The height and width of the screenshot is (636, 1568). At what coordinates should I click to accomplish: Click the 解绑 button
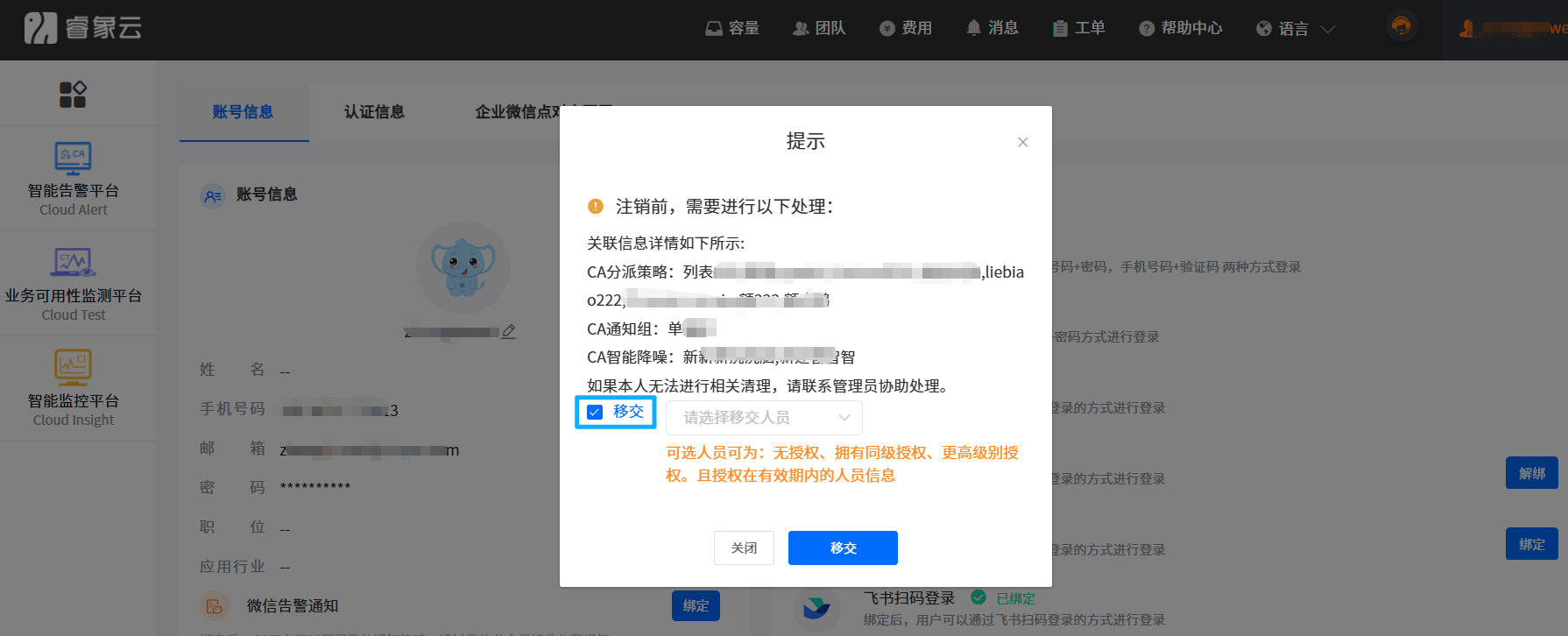coord(1531,473)
